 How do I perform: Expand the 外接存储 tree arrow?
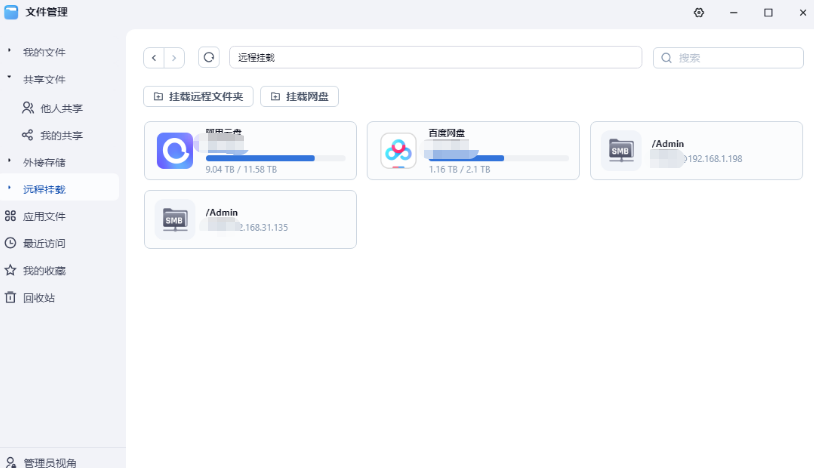click(x=9, y=160)
